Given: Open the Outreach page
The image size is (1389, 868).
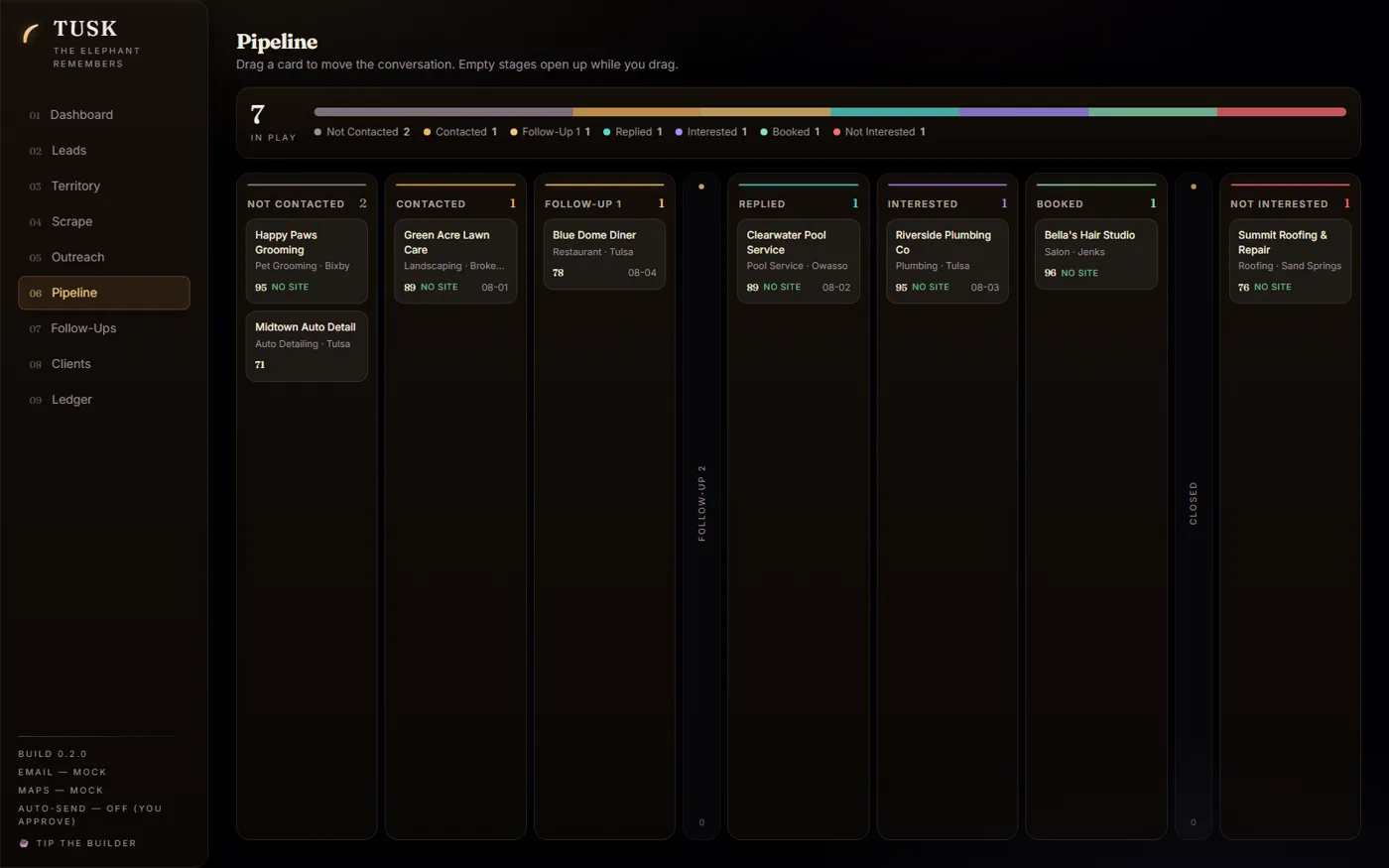Looking at the screenshot, I should (x=103, y=257).
